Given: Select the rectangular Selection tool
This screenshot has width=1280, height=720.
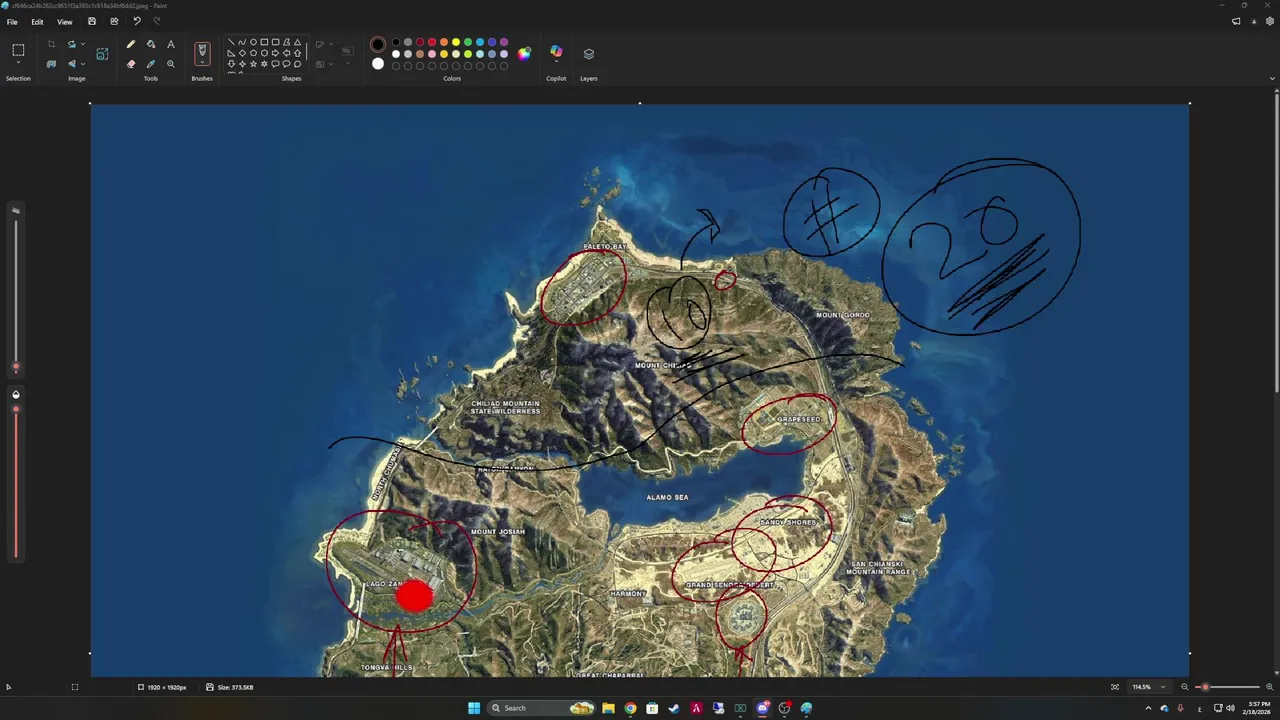Looking at the screenshot, I should pos(18,49).
